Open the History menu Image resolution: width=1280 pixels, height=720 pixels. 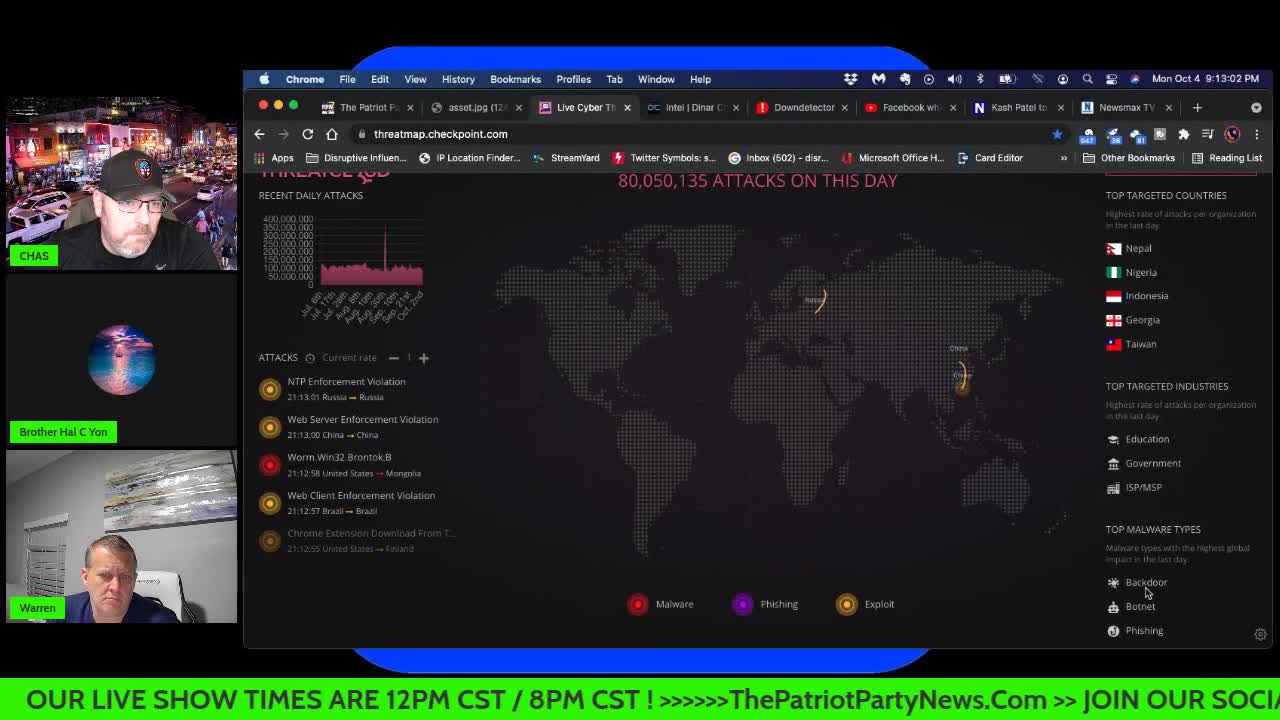458,79
